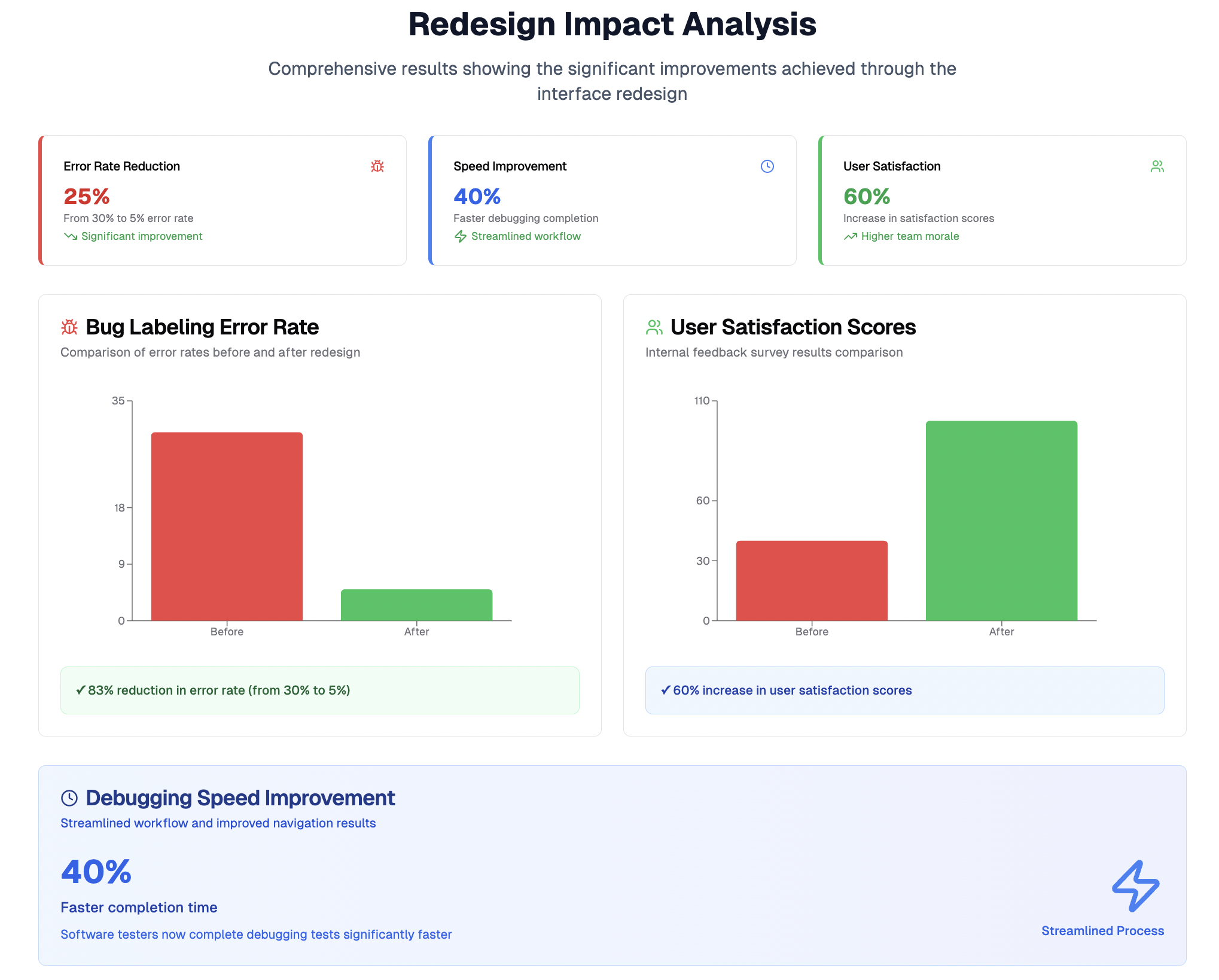
Task: Click the 60% increase in satisfaction scores banner
Action: coord(904,690)
